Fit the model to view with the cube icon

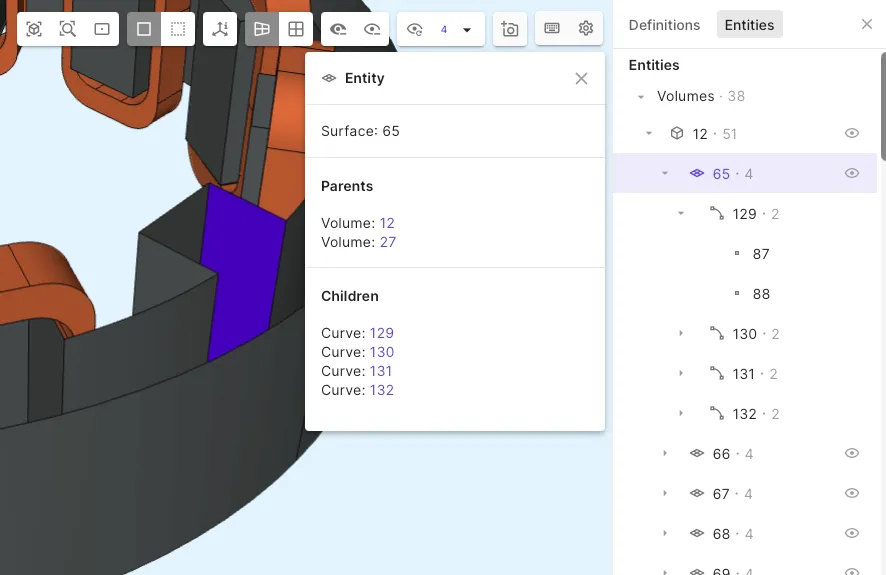pyautogui.click(x=34, y=29)
